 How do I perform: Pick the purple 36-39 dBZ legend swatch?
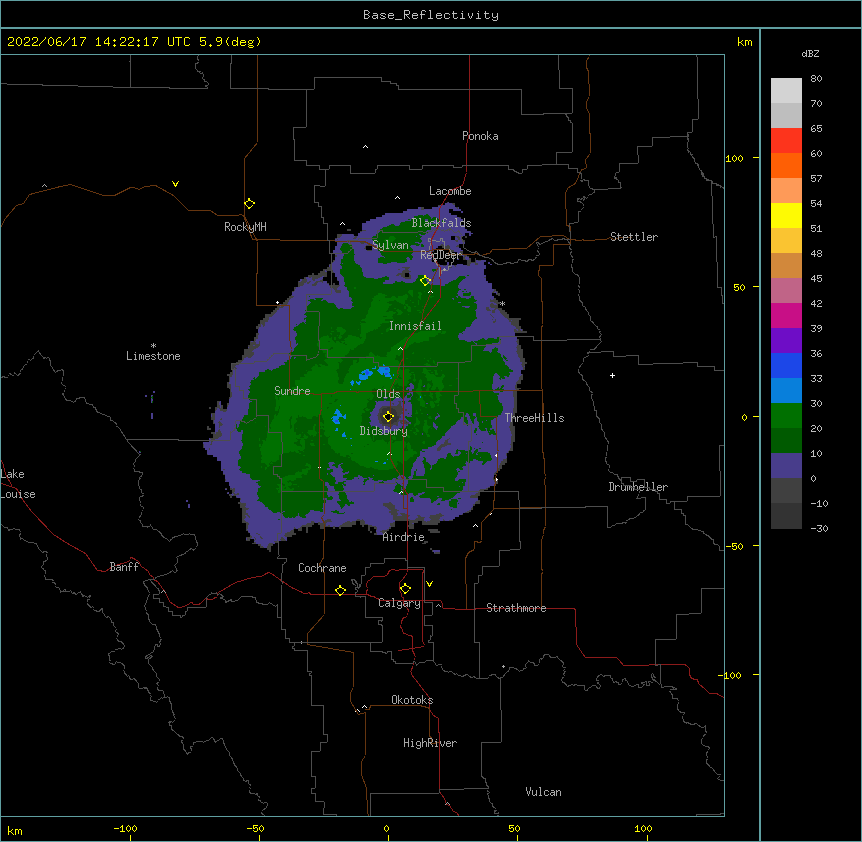(786, 341)
